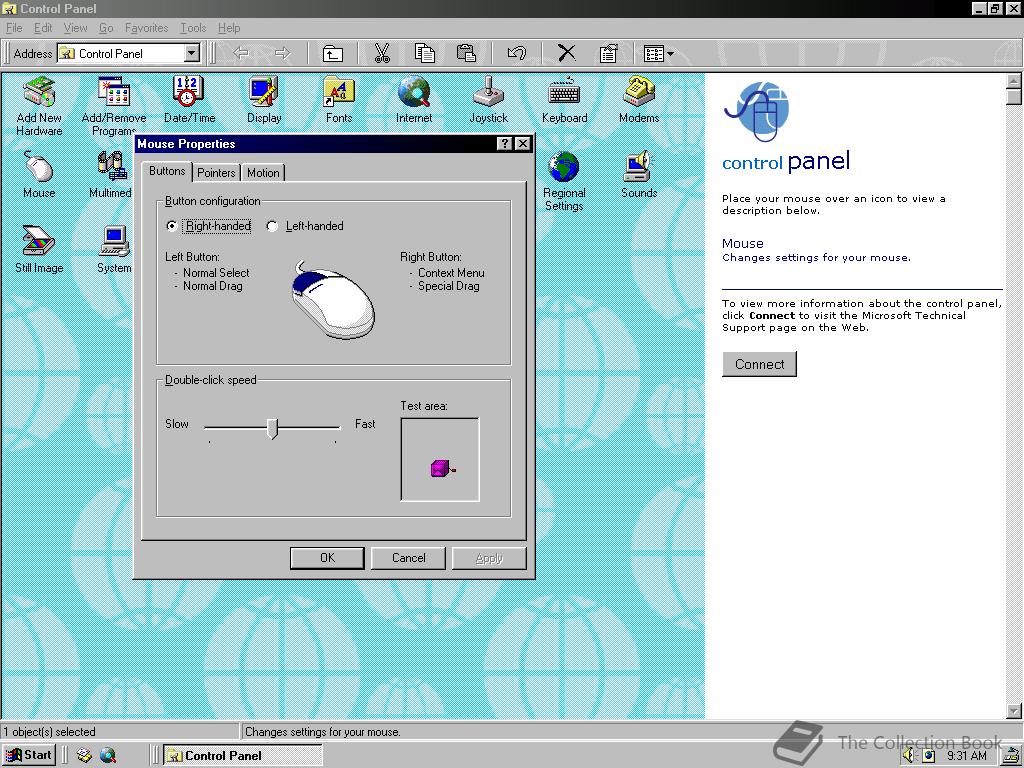Select the Date/Time control panel icon
Image resolution: width=1024 pixels, height=768 pixels.
pos(189,100)
